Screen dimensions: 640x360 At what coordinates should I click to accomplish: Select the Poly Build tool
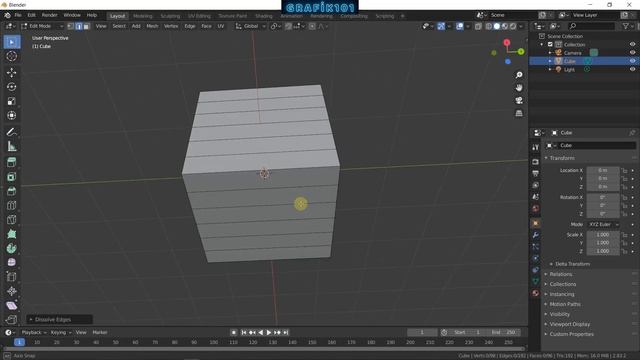tap(12, 234)
